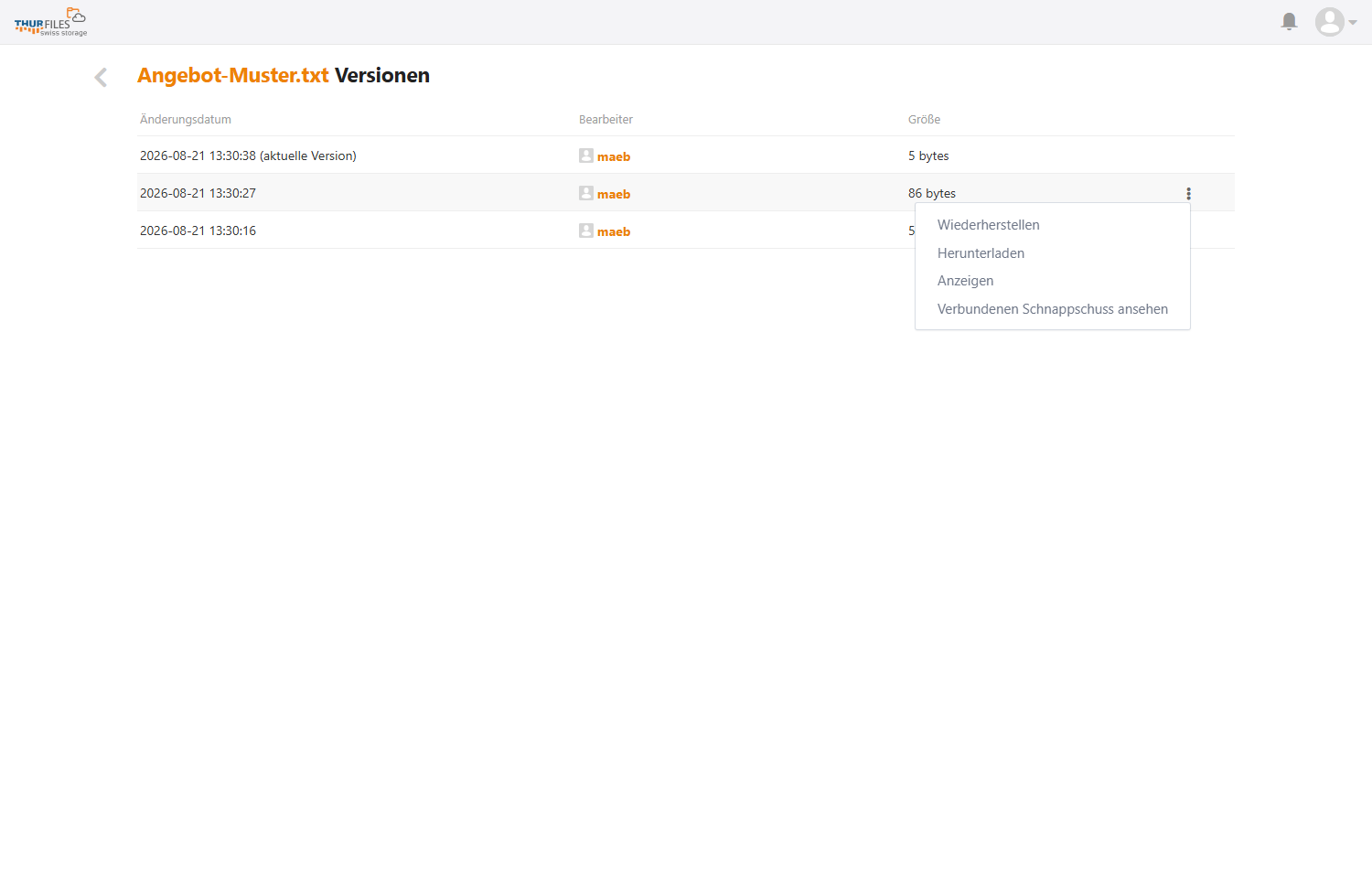Click the Größe column header
This screenshot has width=1372, height=869.
[x=924, y=119]
